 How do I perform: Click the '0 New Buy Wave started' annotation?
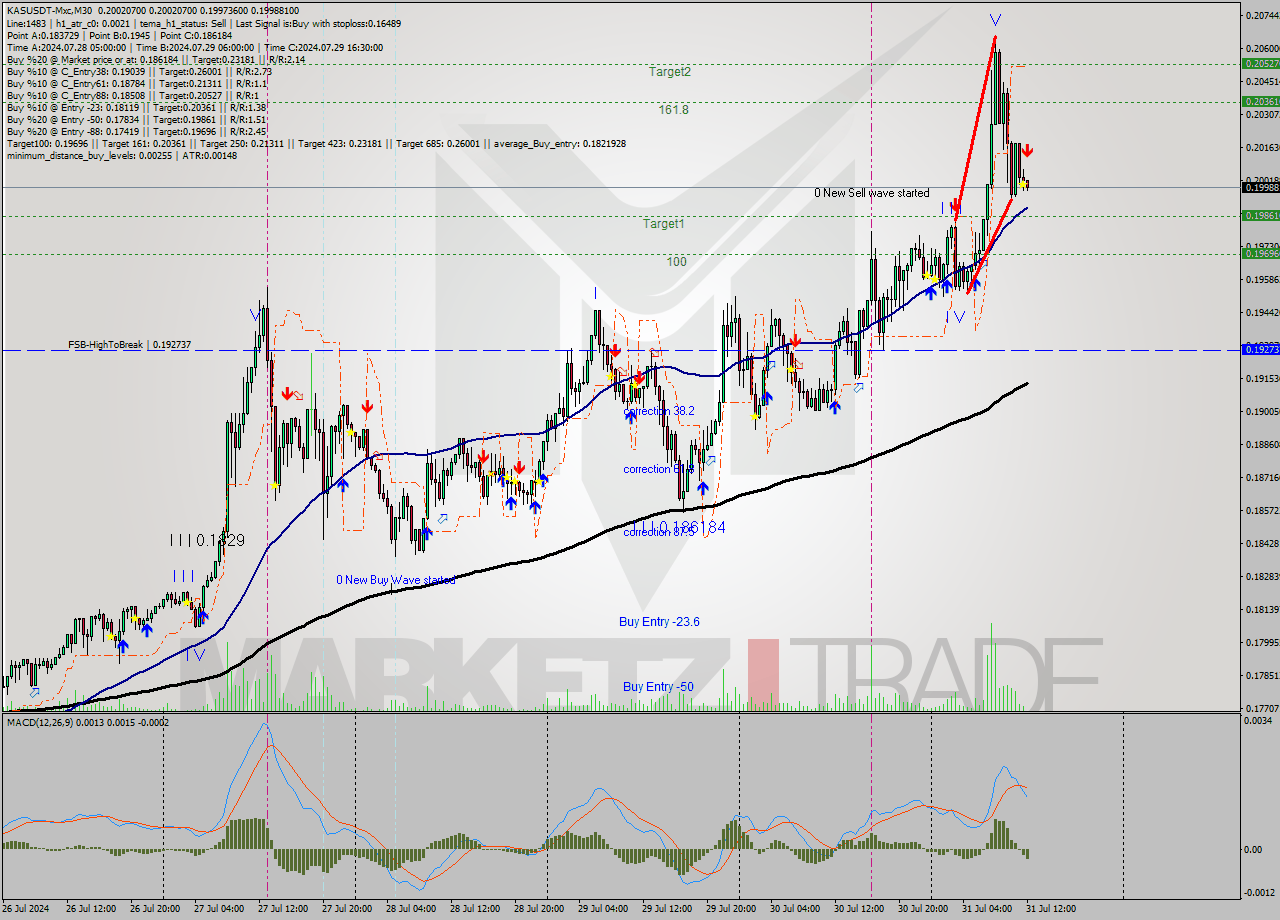[x=396, y=580]
